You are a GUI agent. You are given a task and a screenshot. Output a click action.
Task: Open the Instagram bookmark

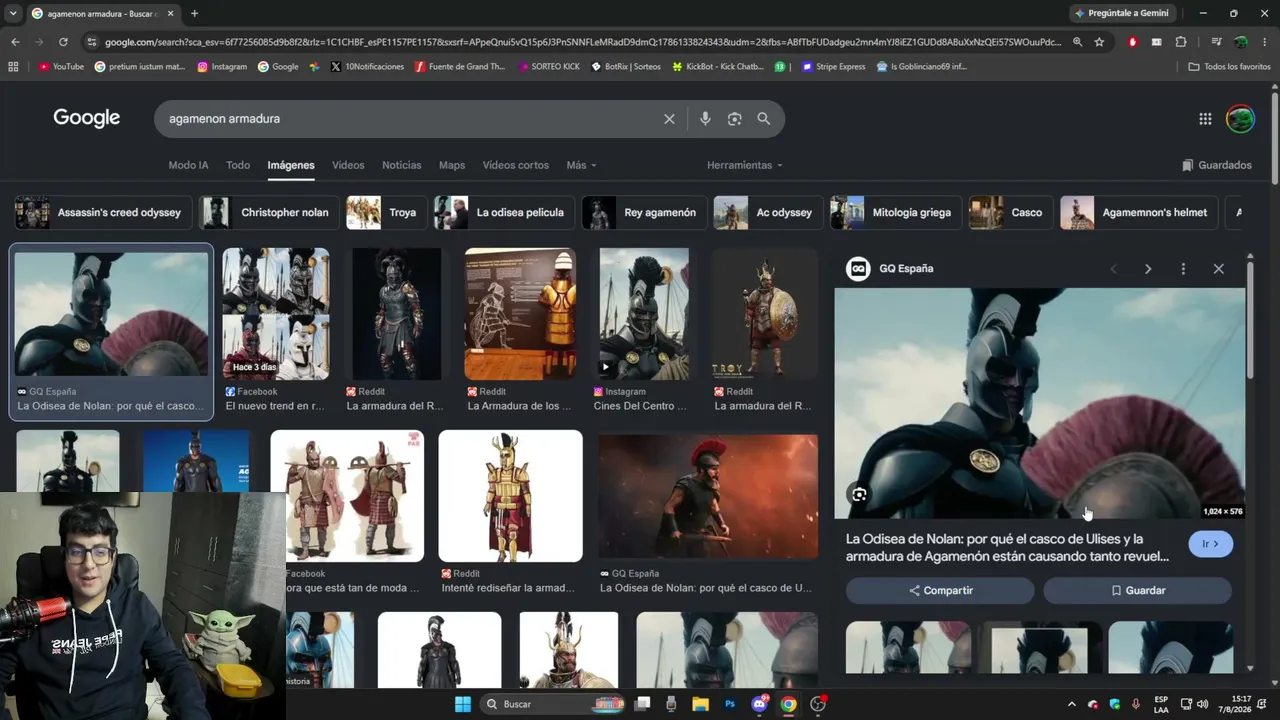coord(222,67)
